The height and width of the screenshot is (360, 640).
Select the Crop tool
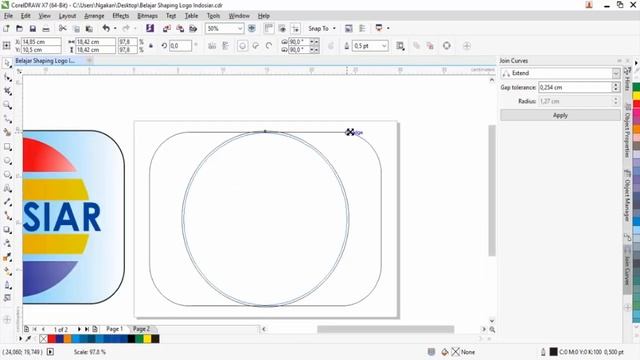click(x=7, y=91)
